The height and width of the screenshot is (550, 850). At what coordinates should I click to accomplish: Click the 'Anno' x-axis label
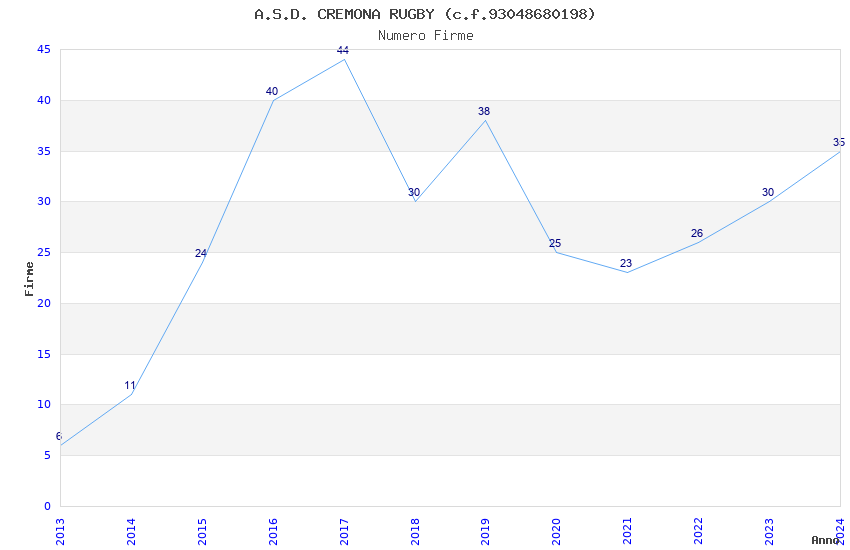(825, 540)
